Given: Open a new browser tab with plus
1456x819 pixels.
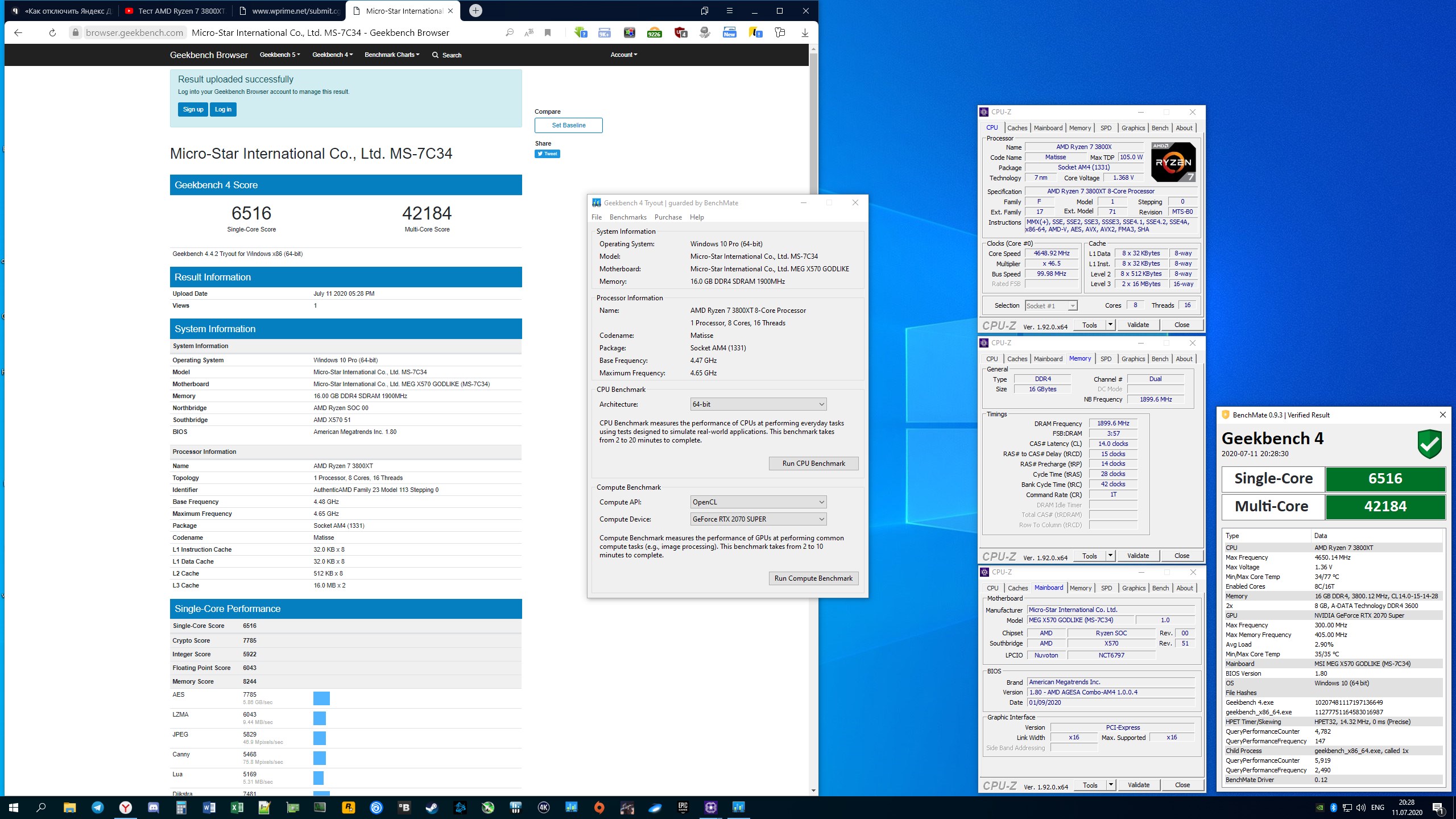Looking at the screenshot, I should 476,11.
